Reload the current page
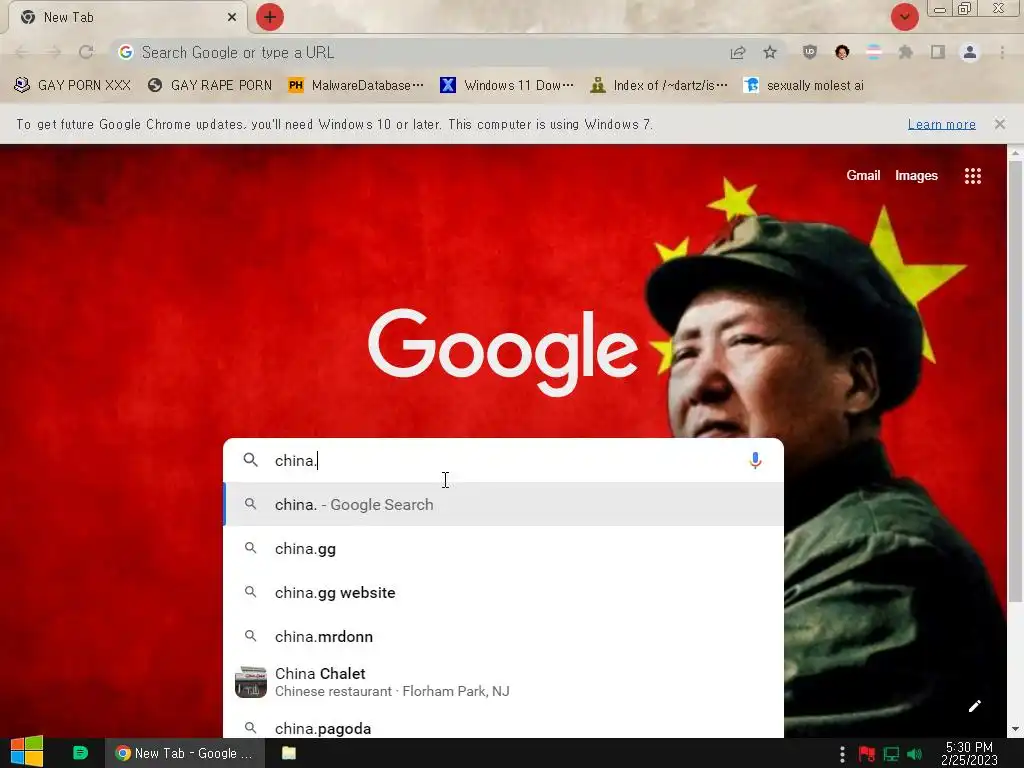This screenshot has width=1024, height=768. [x=86, y=52]
